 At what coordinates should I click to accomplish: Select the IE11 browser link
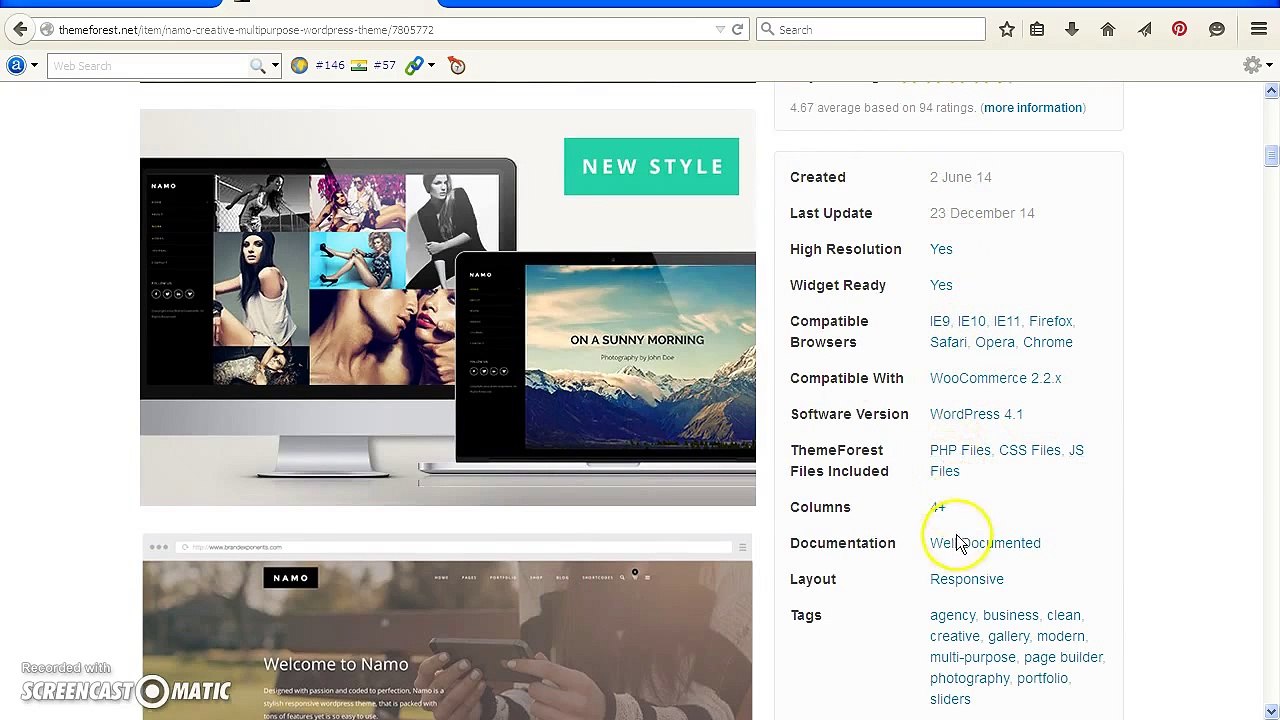(1006, 321)
